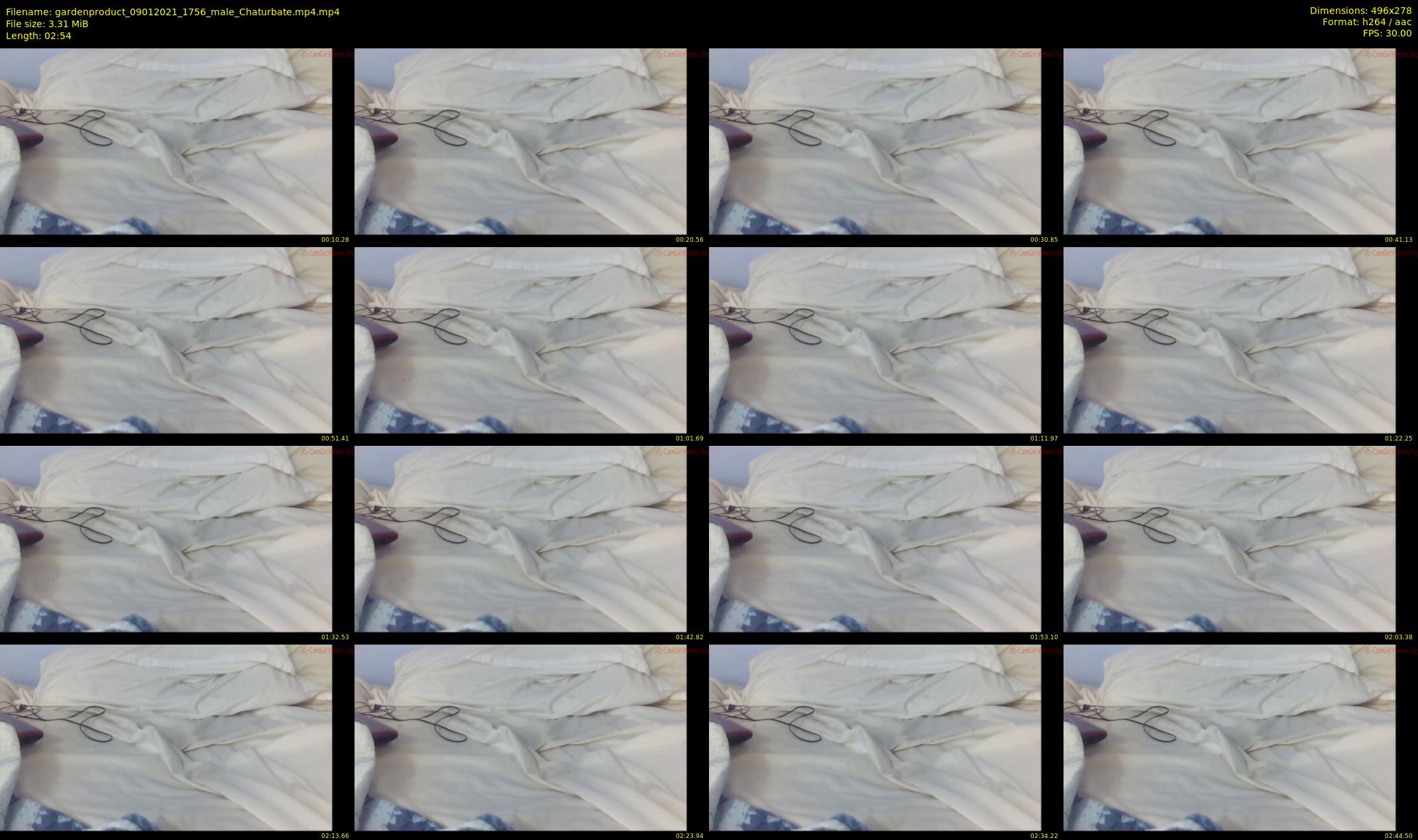The height and width of the screenshot is (840, 1418).
Task: Open the thumbnail at 02:13.66
Action: 166,737
